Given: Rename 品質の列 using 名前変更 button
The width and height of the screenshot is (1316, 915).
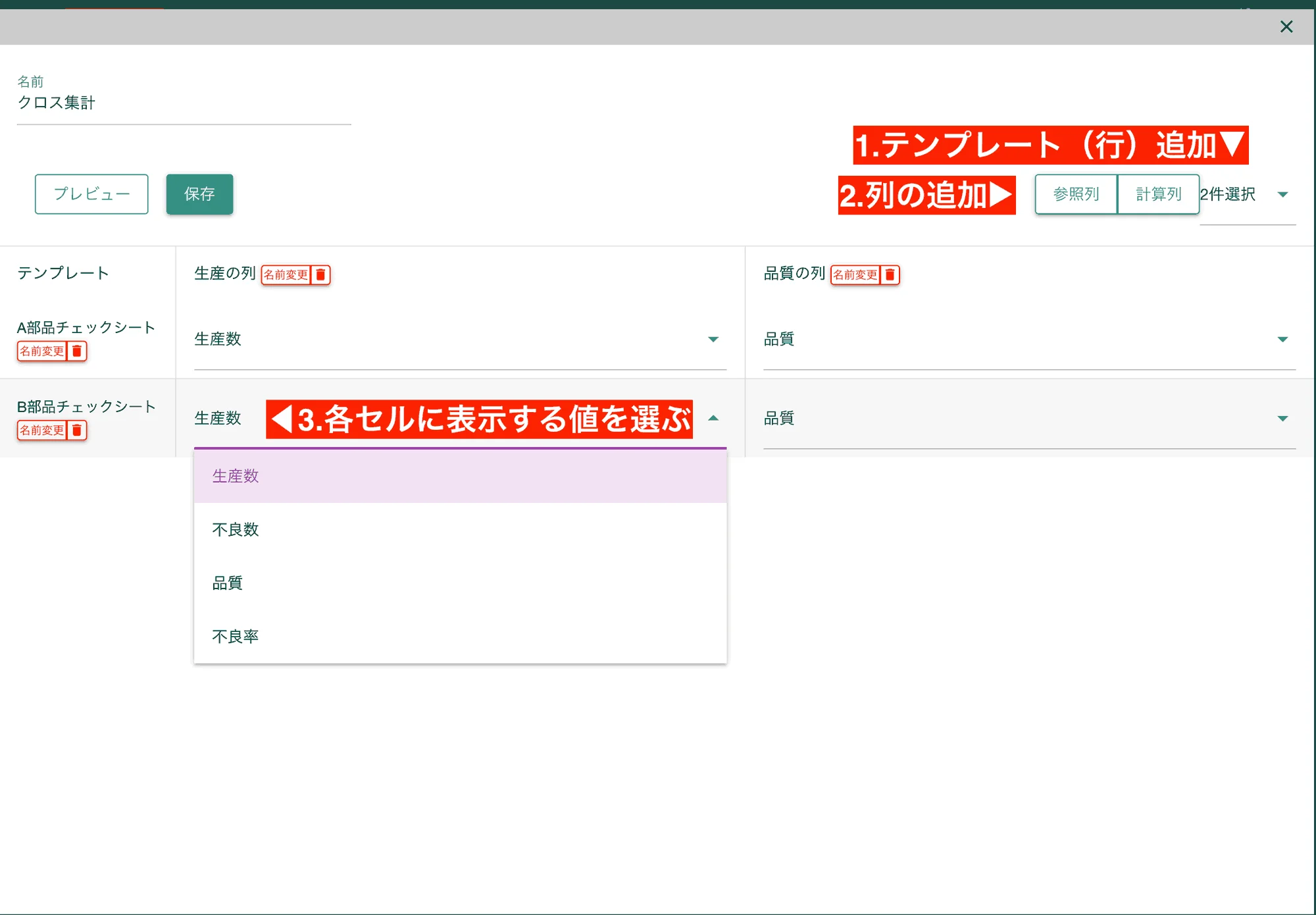Looking at the screenshot, I should 855,275.
